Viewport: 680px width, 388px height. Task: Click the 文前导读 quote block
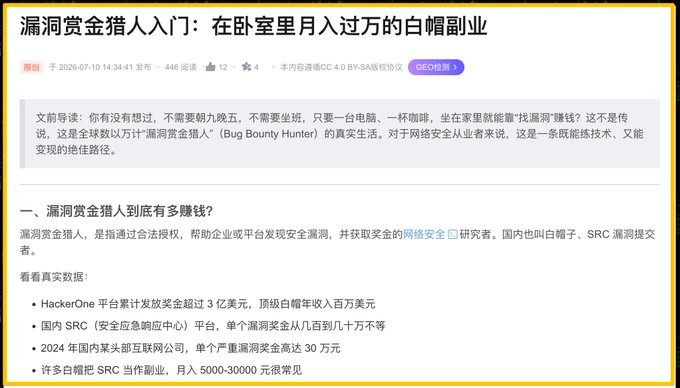340,134
